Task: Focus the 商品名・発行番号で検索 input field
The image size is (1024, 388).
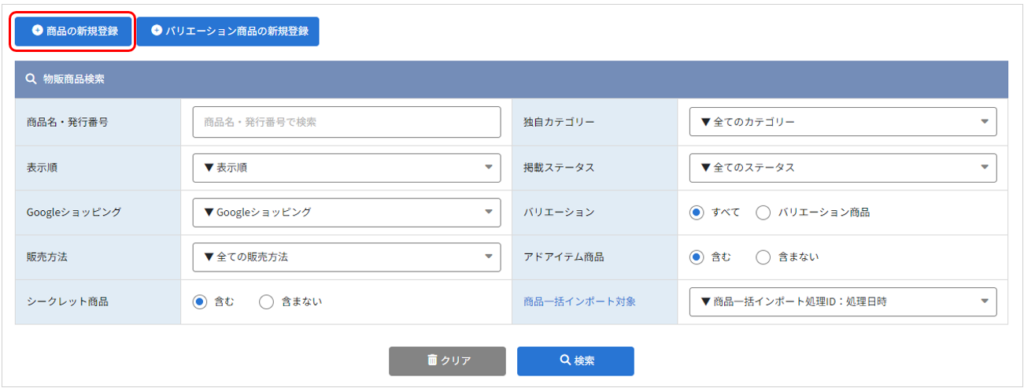Action: click(x=347, y=122)
